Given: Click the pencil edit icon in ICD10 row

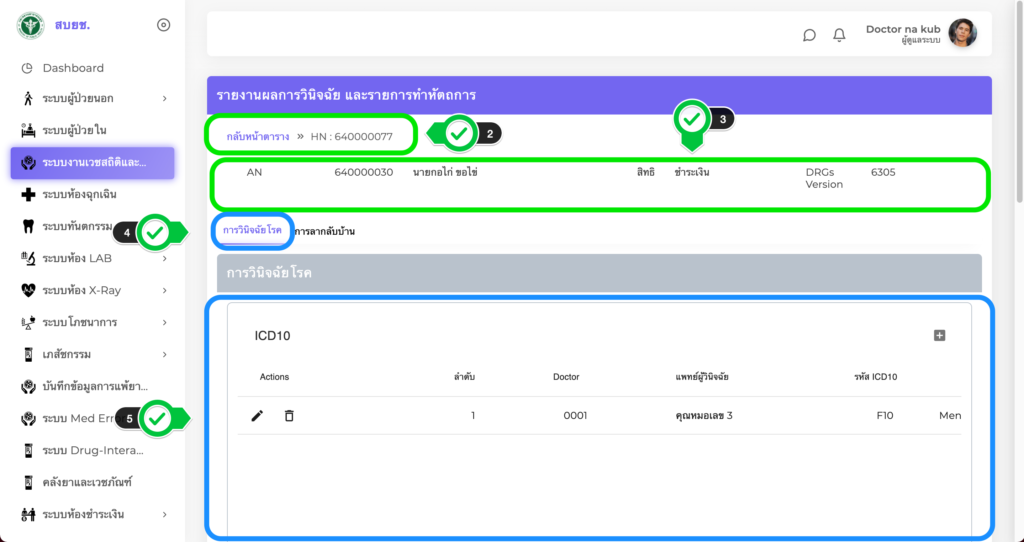Looking at the screenshot, I should pos(257,416).
